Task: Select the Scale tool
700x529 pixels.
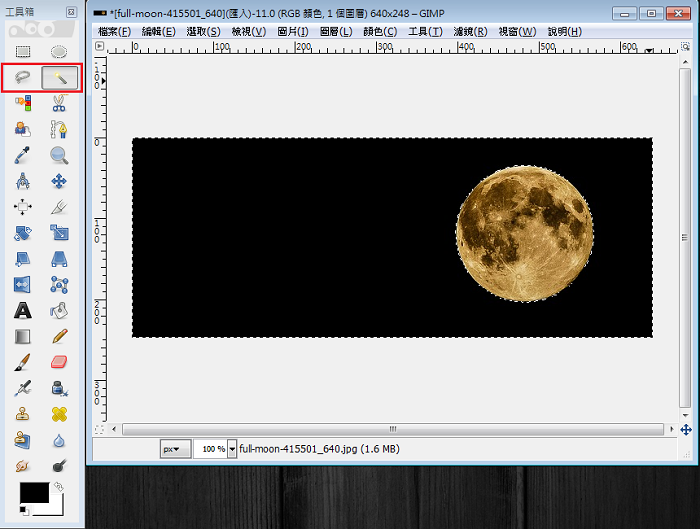Action: (x=59, y=233)
